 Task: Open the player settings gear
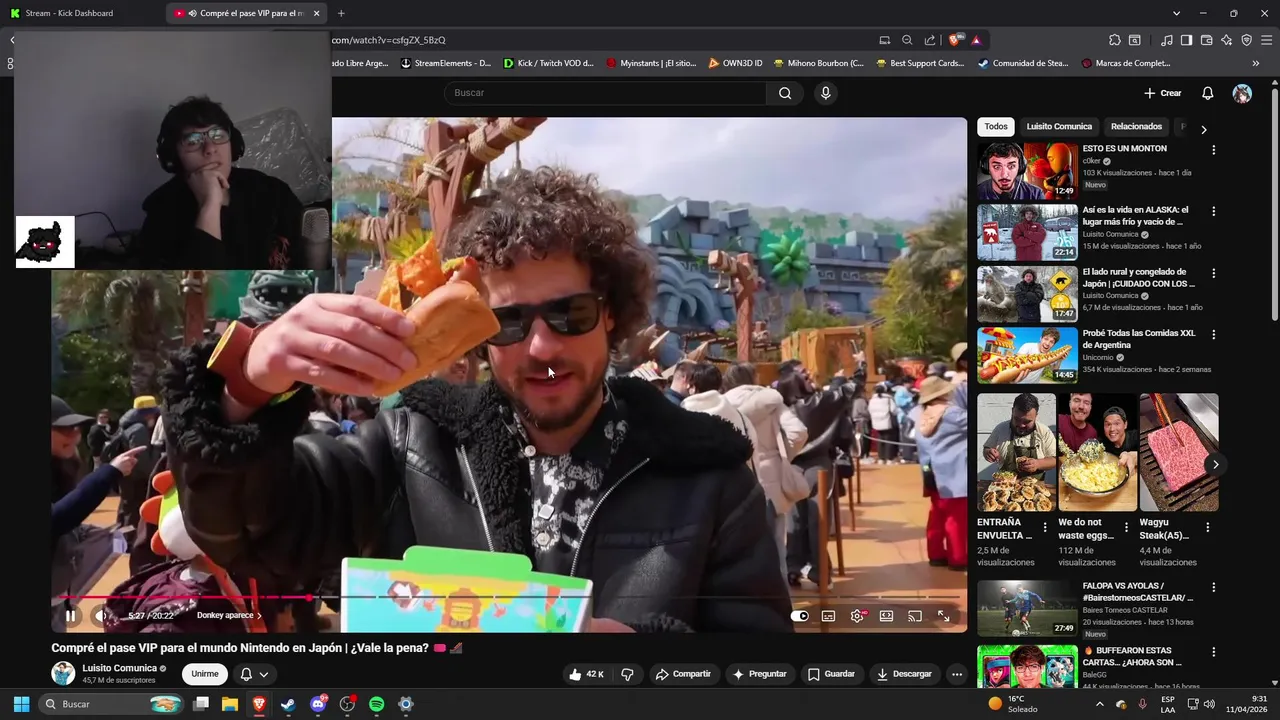coord(857,616)
